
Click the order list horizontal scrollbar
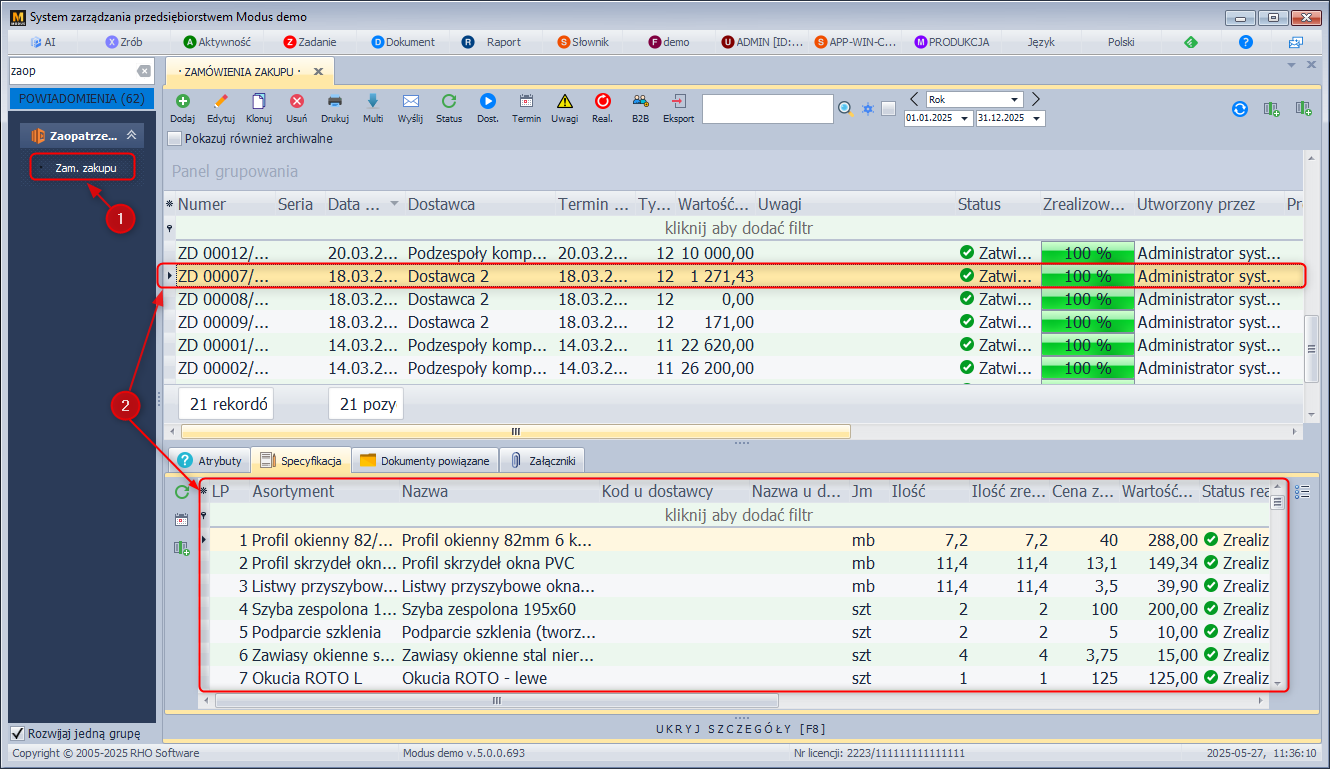tap(515, 432)
